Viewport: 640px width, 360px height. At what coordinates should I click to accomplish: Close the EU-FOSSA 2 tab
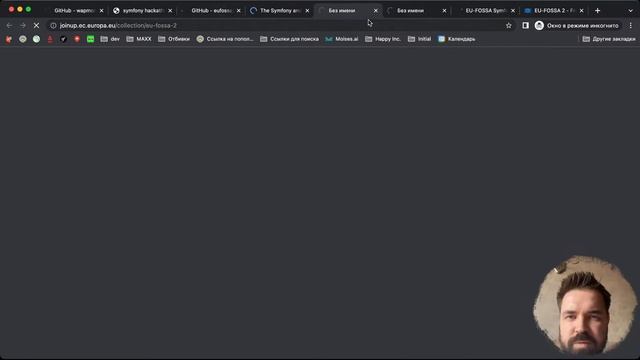[x=582, y=11]
